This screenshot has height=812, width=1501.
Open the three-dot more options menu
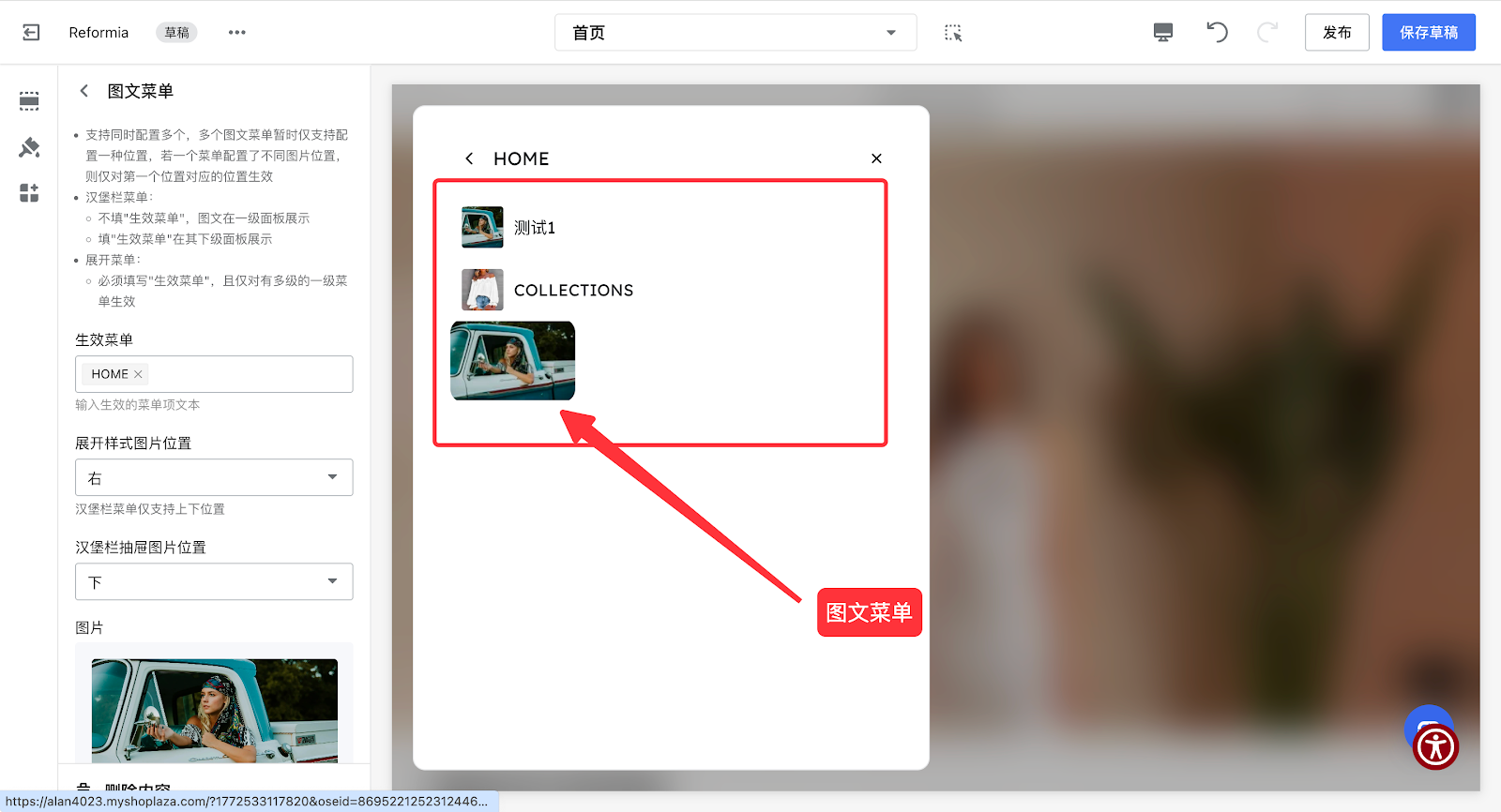[236, 33]
